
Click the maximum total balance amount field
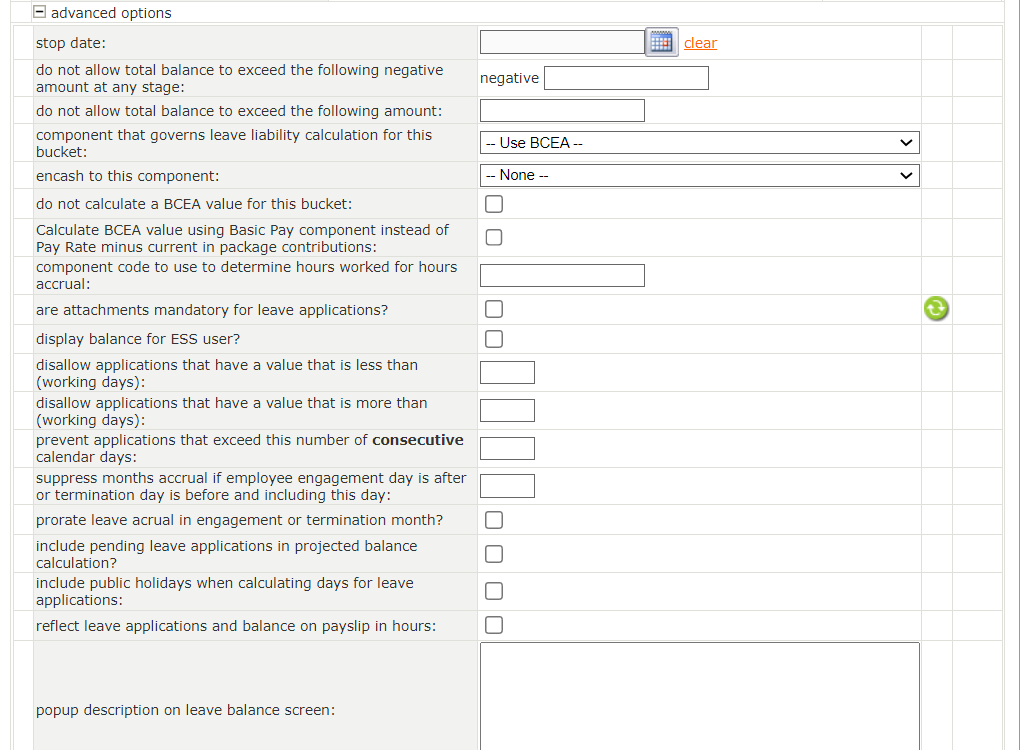[x=562, y=111]
